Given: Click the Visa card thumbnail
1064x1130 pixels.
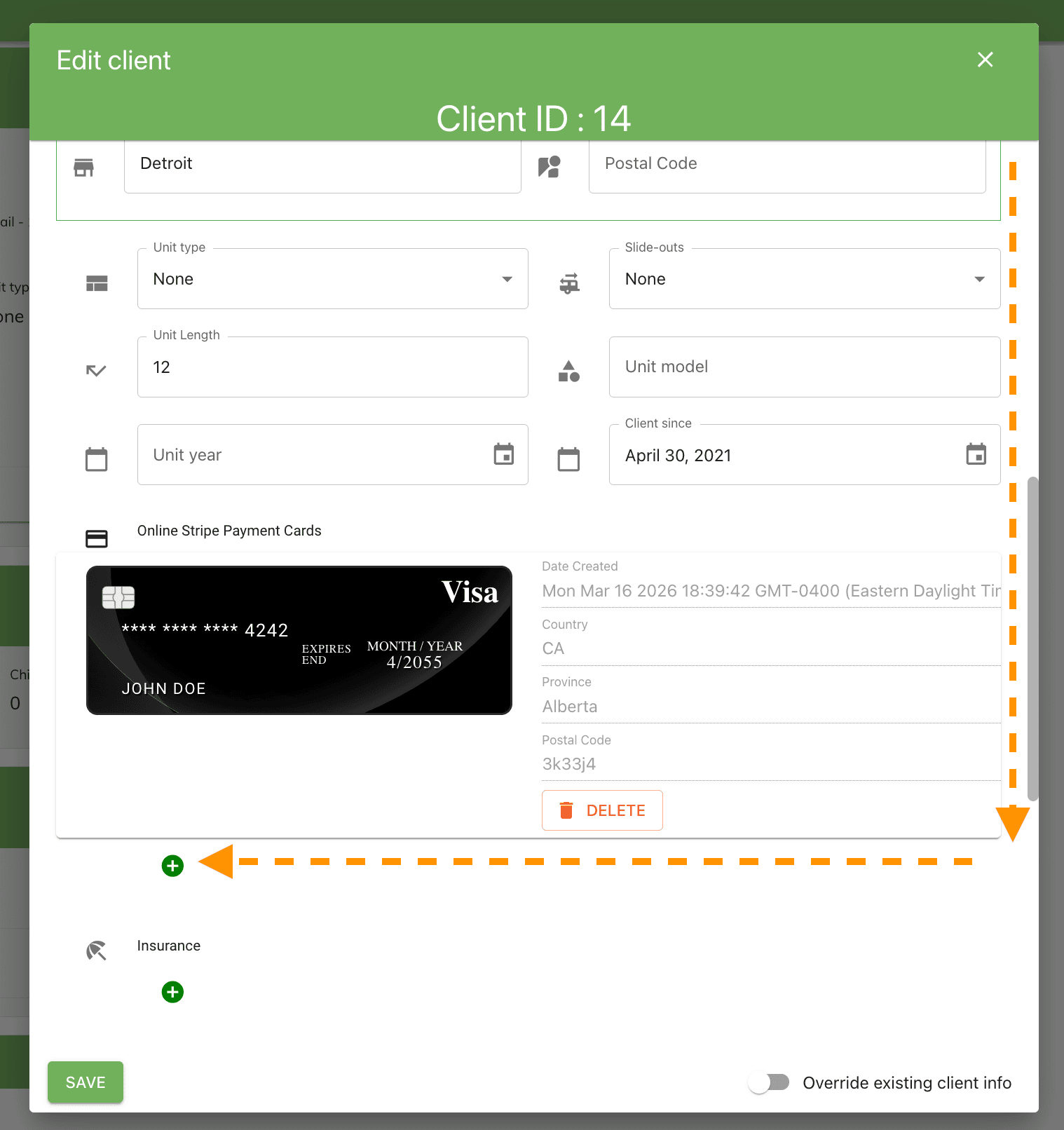Looking at the screenshot, I should coord(299,640).
